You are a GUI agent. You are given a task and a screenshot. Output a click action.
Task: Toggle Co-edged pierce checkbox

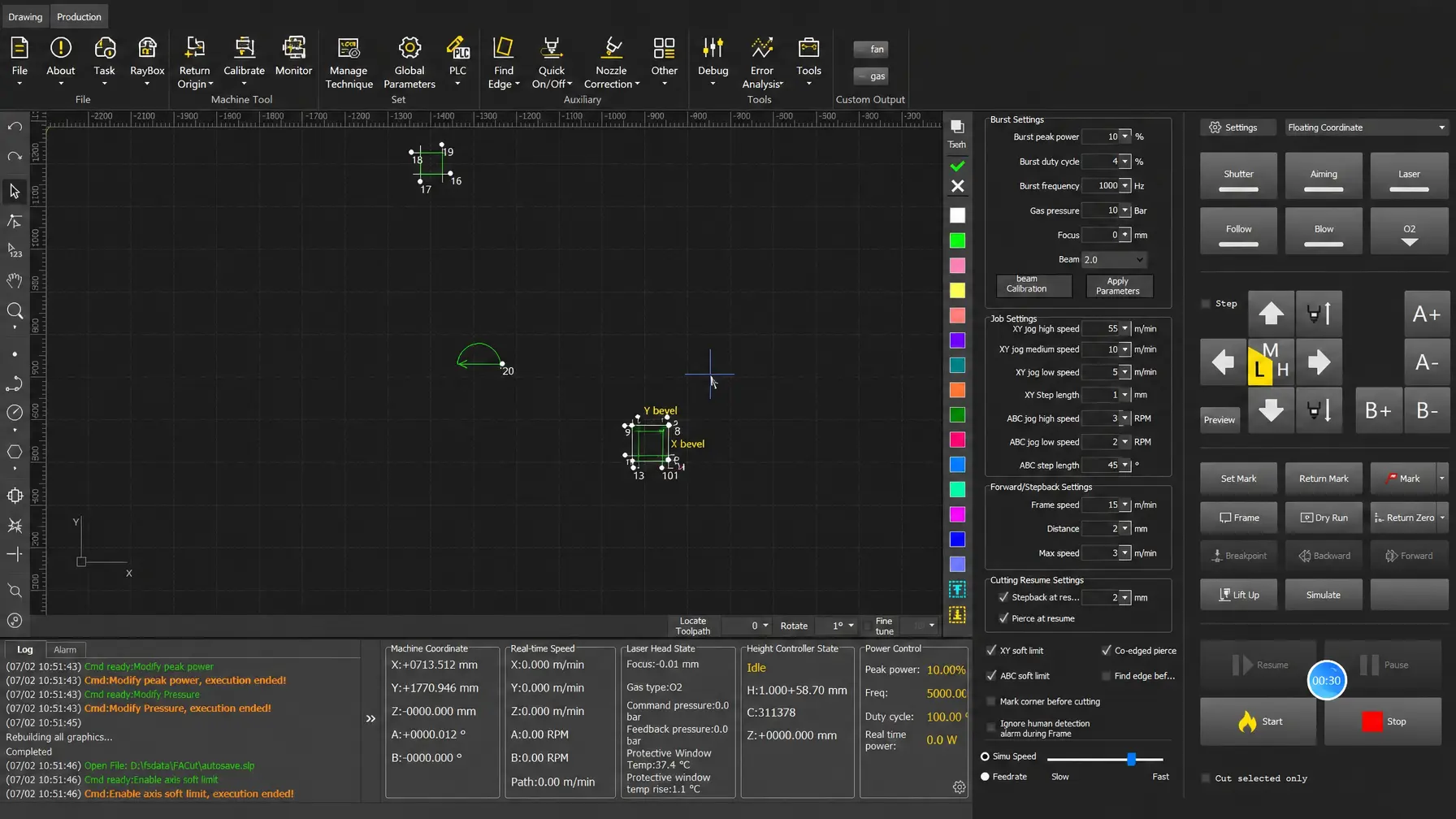[x=1106, y=650]
